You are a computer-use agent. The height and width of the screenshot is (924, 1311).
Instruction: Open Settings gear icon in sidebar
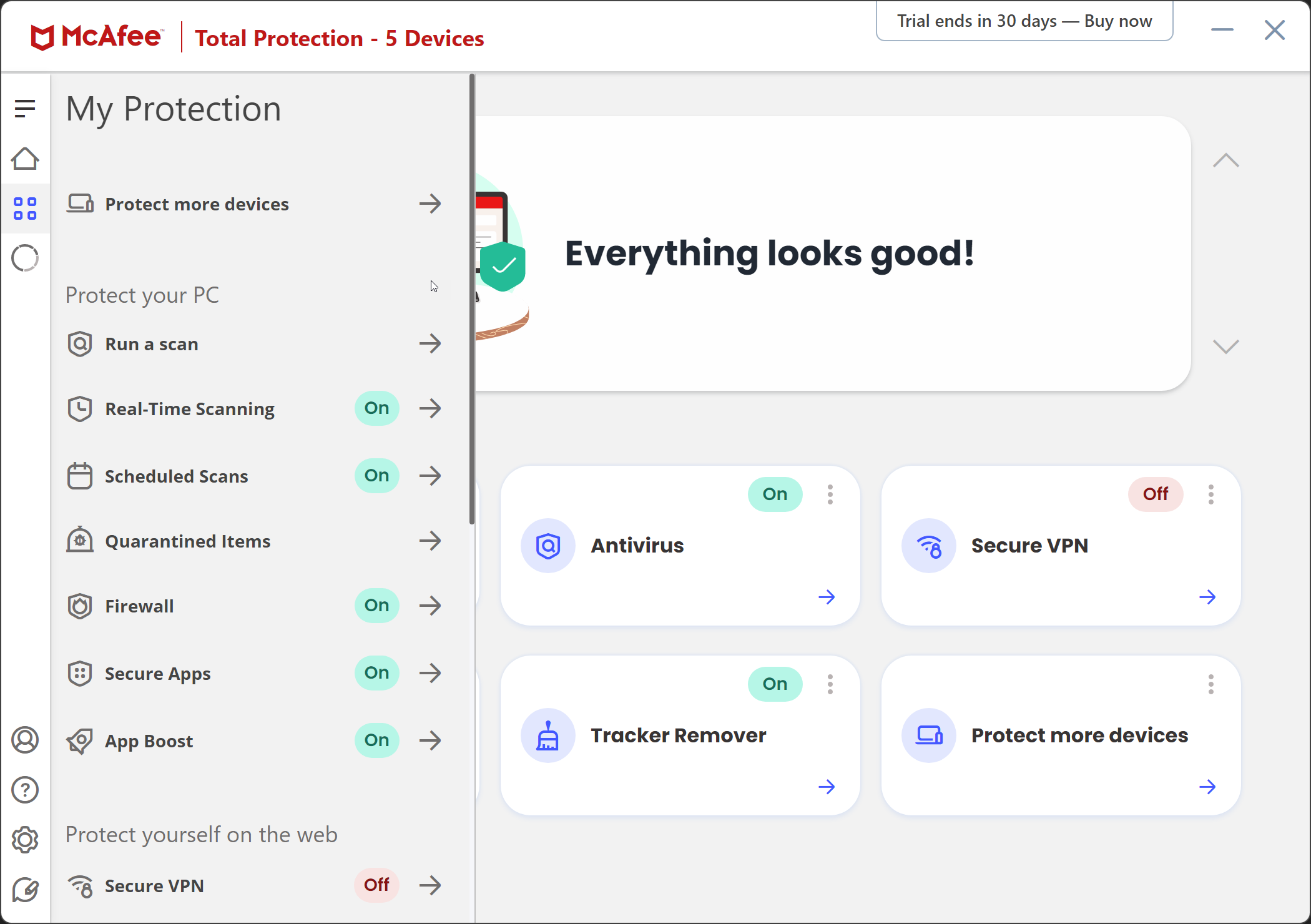(x=25, y=840)
